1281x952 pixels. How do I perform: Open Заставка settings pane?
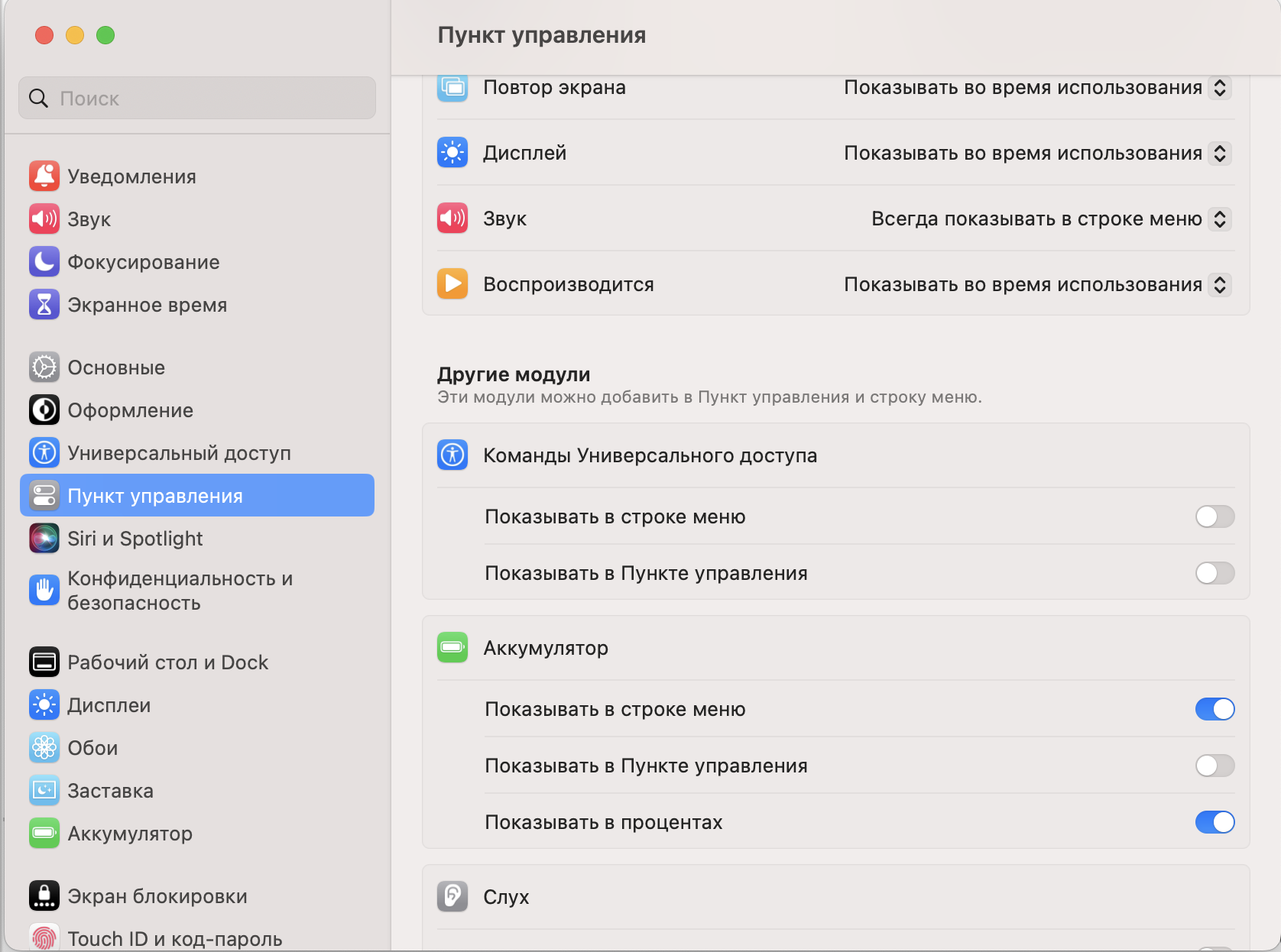coord(110,791)
